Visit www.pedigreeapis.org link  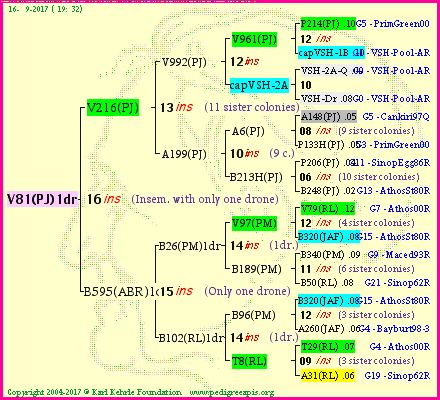click(x=232, y=392)
